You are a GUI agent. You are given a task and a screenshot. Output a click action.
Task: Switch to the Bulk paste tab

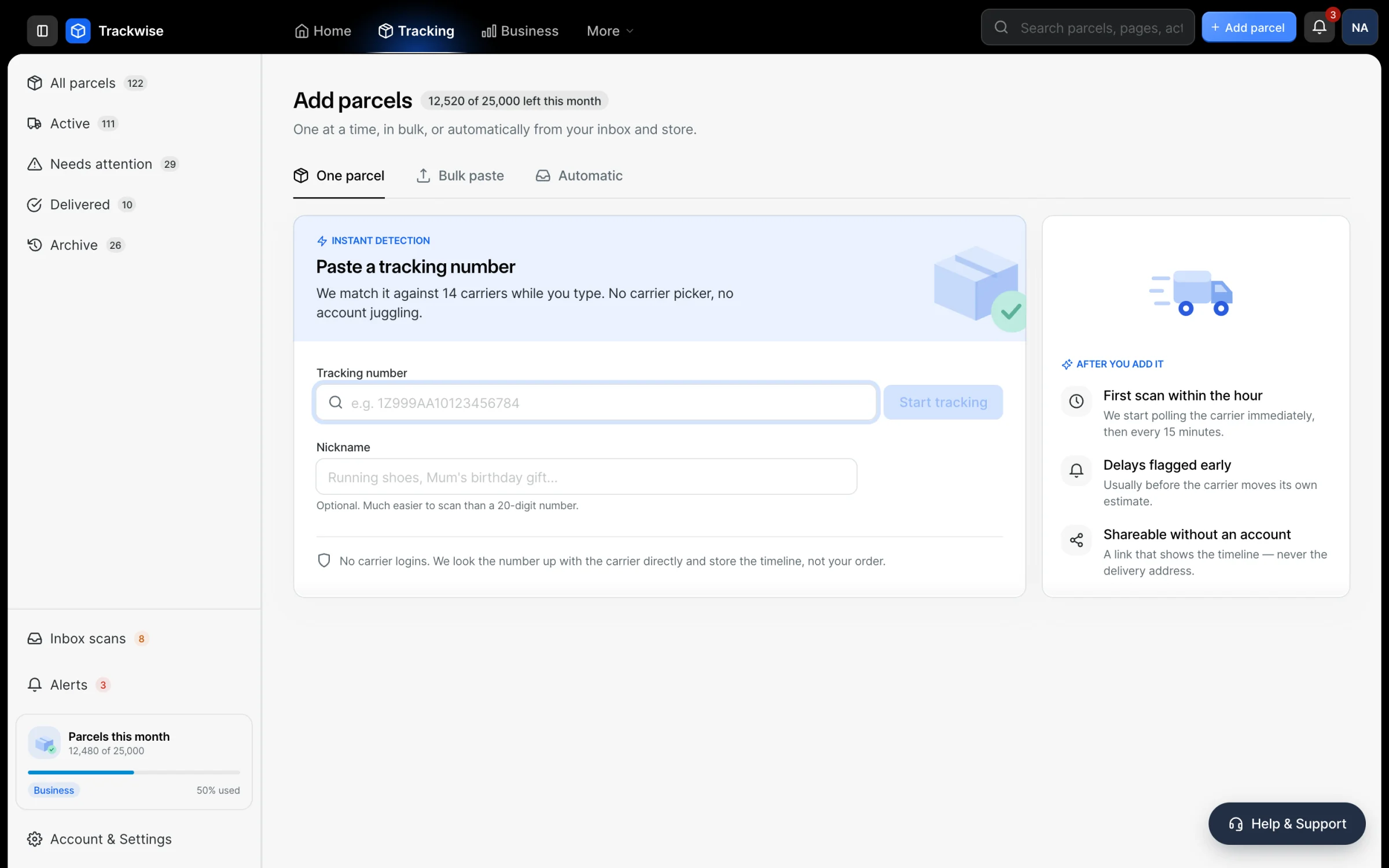coord(460,175)
